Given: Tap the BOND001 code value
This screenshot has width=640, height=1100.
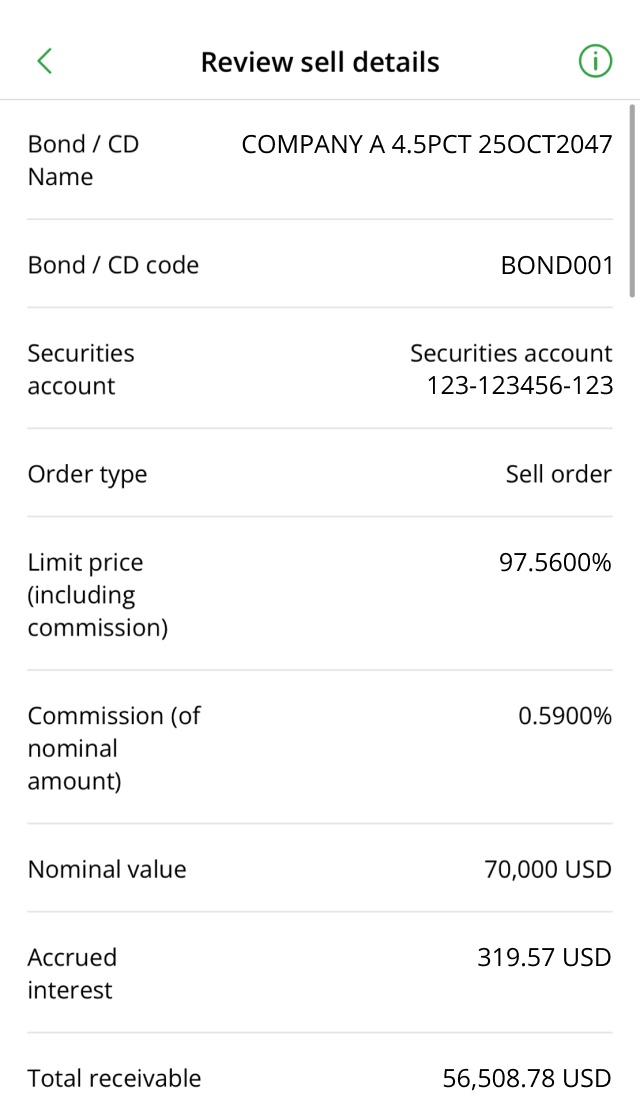Looking at the screenshot, I should tap(557, 265).
